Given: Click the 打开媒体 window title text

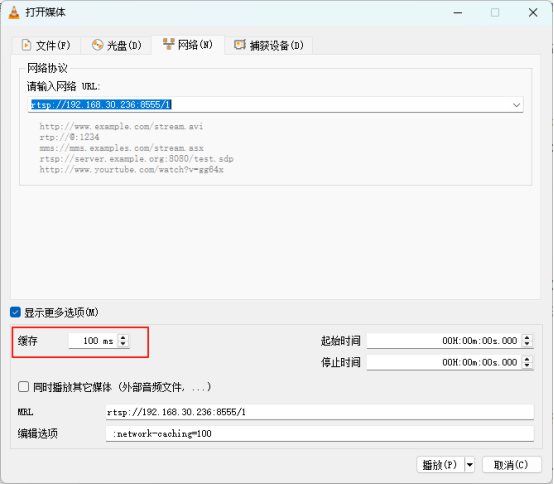Looking at the screenshot, I should pos(46,12).
